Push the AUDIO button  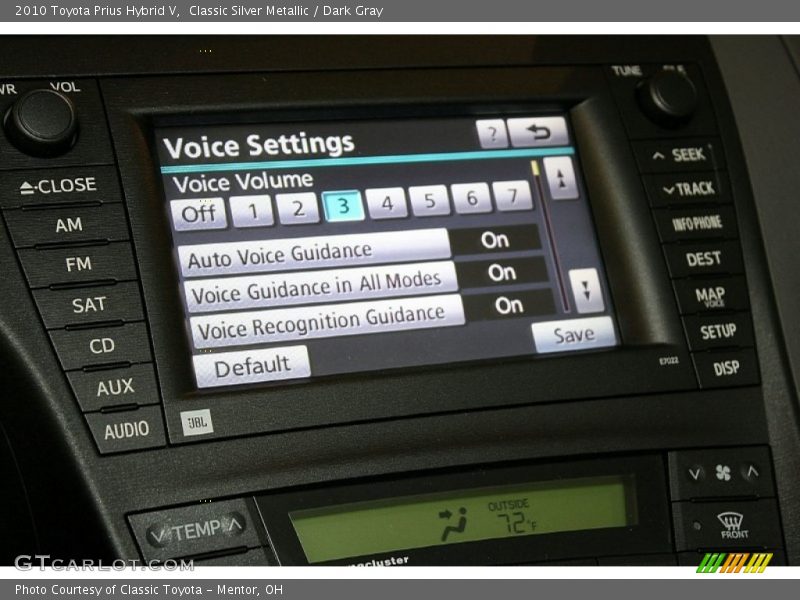127,430
